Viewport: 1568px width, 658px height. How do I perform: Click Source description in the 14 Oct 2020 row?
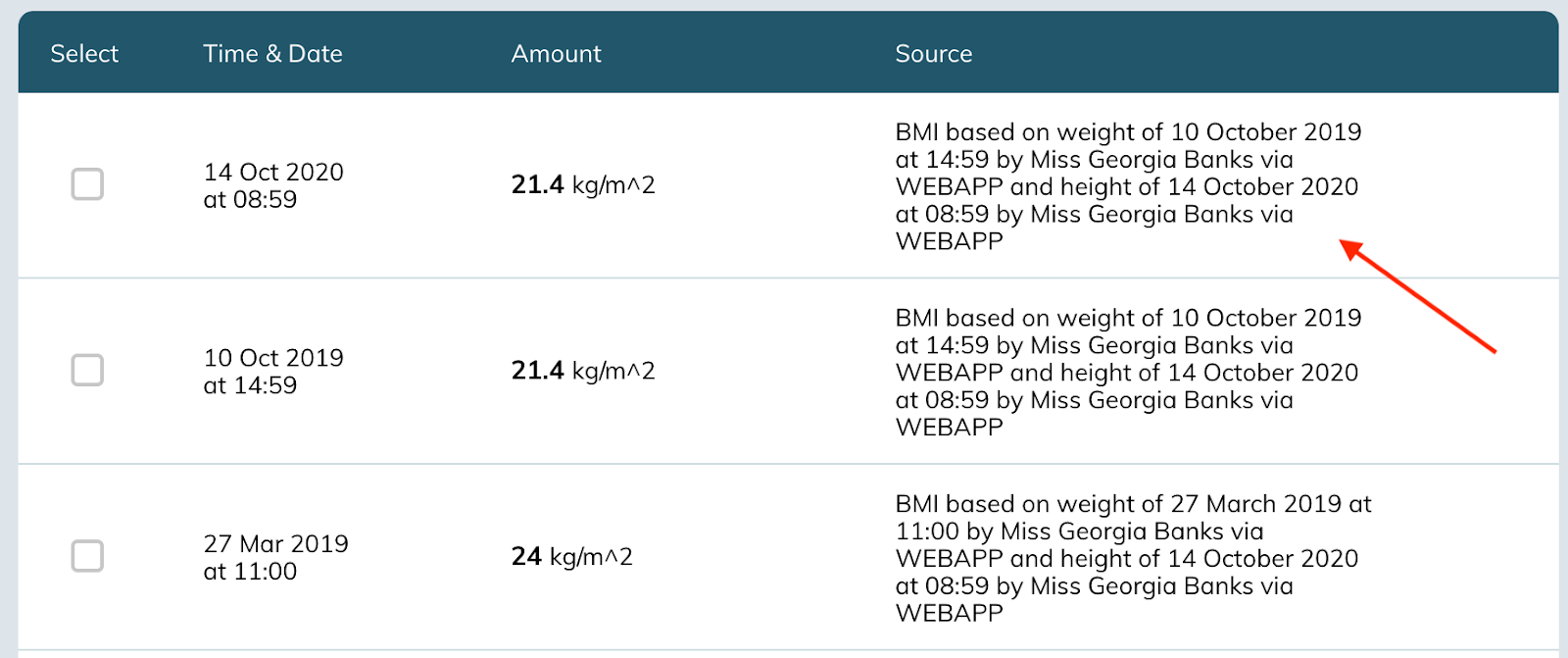[x=1128, y=186]
